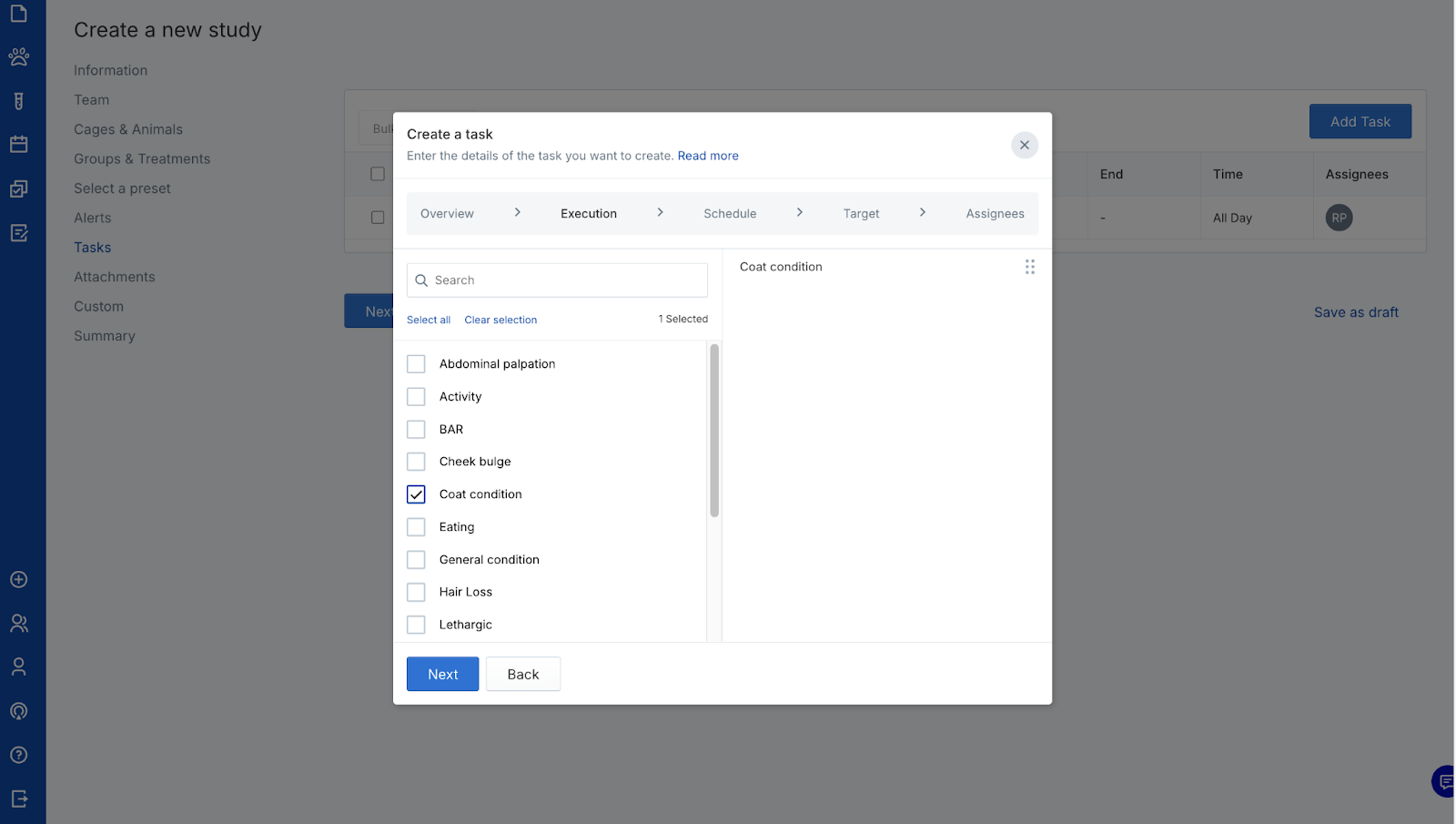Viewport: 1456px width, 824px height.
Task: Enable the Hair Loss checkbox
Action: [416, 593]
